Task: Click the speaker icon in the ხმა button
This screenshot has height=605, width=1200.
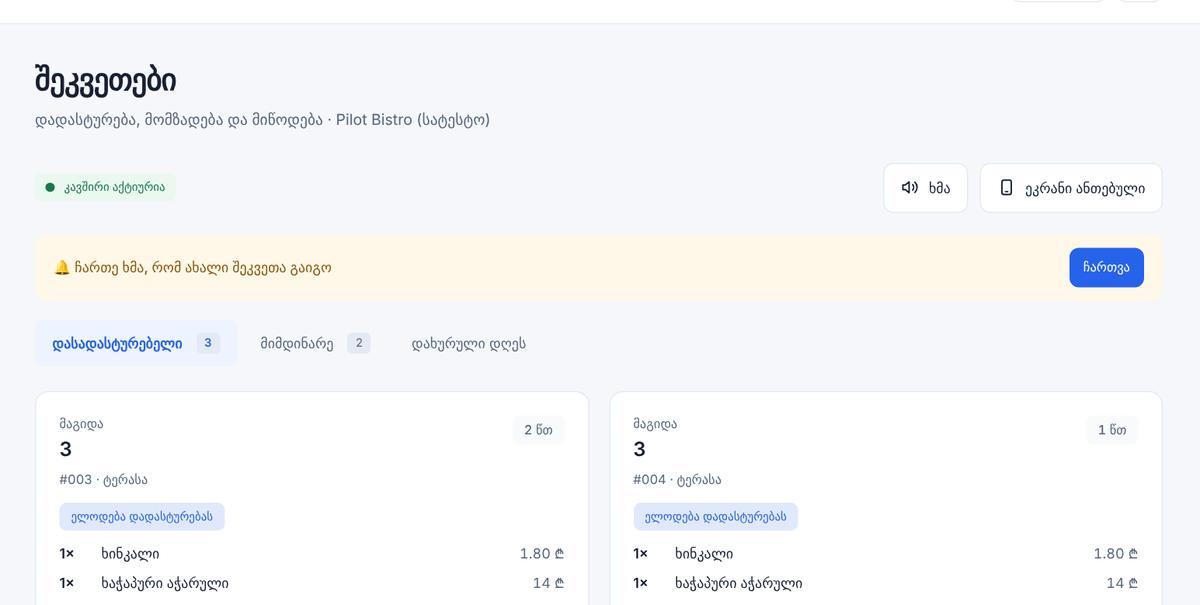Action: (x=909, y=188)
